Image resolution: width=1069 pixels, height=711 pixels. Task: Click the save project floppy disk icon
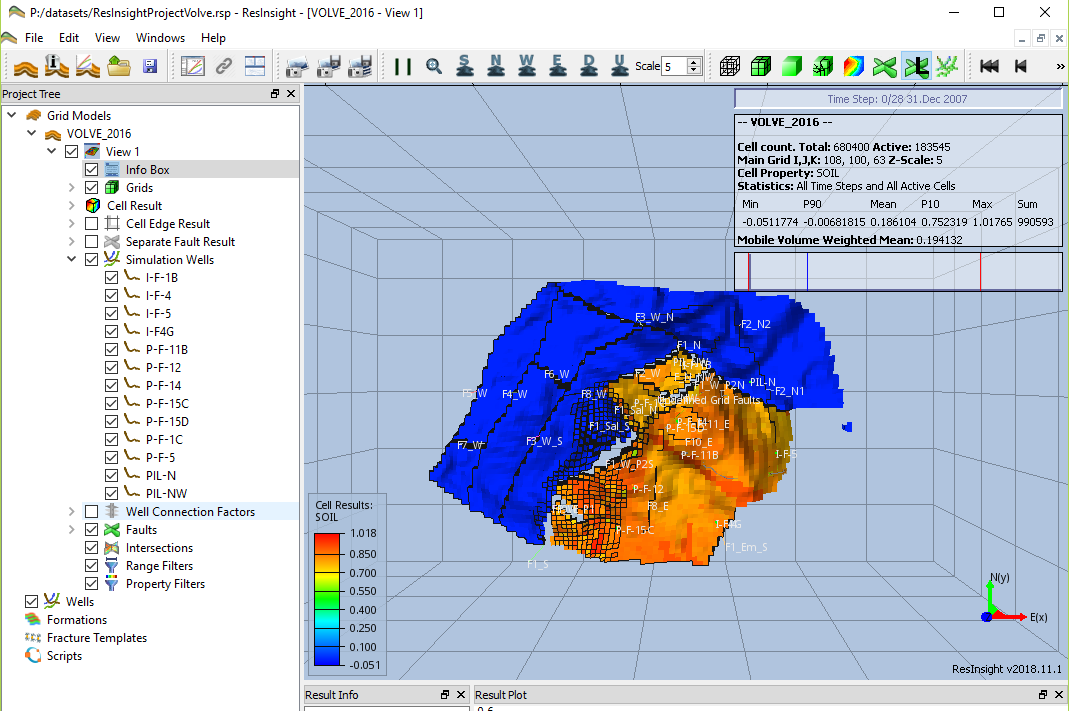(151, 66)
